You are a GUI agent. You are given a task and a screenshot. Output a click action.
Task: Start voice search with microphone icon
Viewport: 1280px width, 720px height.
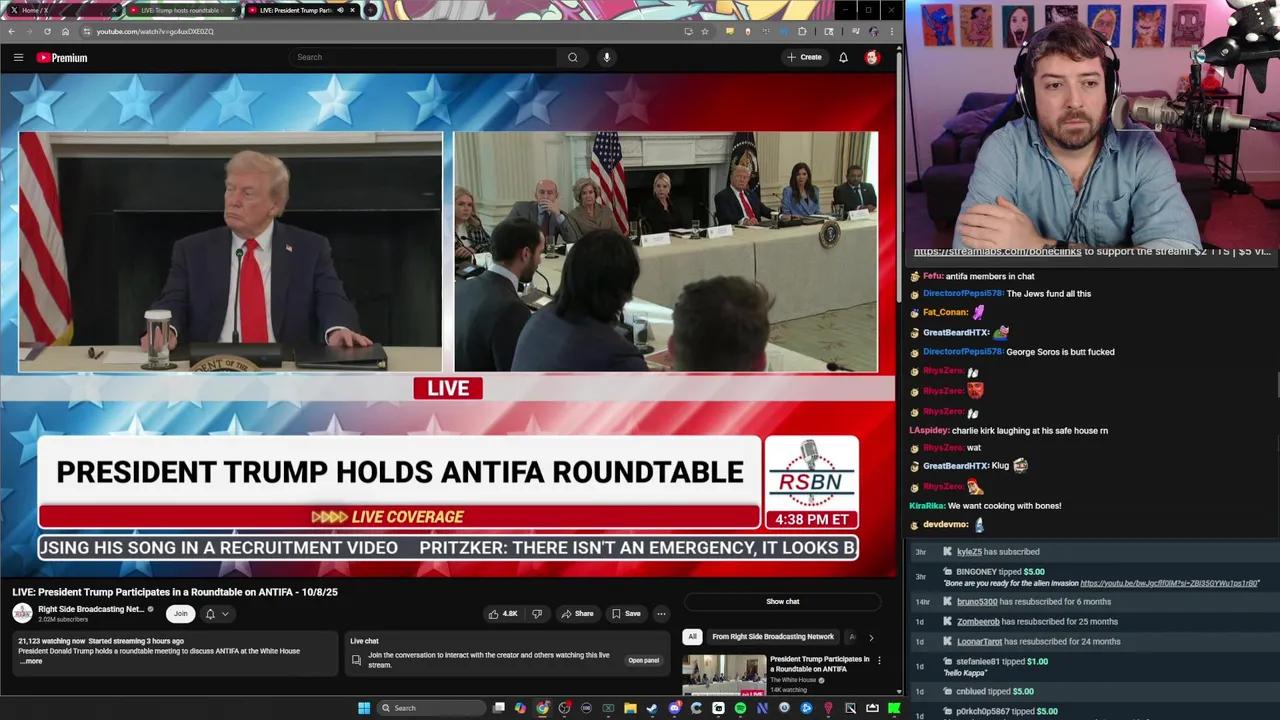click(606, 57)
